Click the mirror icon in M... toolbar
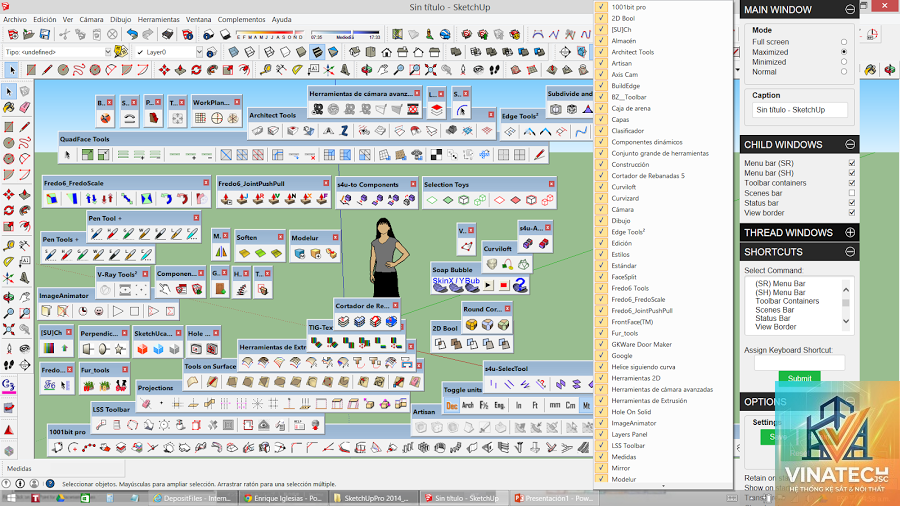The image size is (900, 506). pos(220,251)
